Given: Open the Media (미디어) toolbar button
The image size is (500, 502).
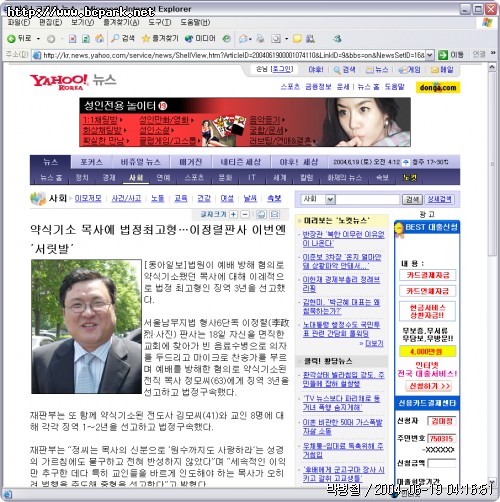Looking at the screenshot, I should coord(200,39).
